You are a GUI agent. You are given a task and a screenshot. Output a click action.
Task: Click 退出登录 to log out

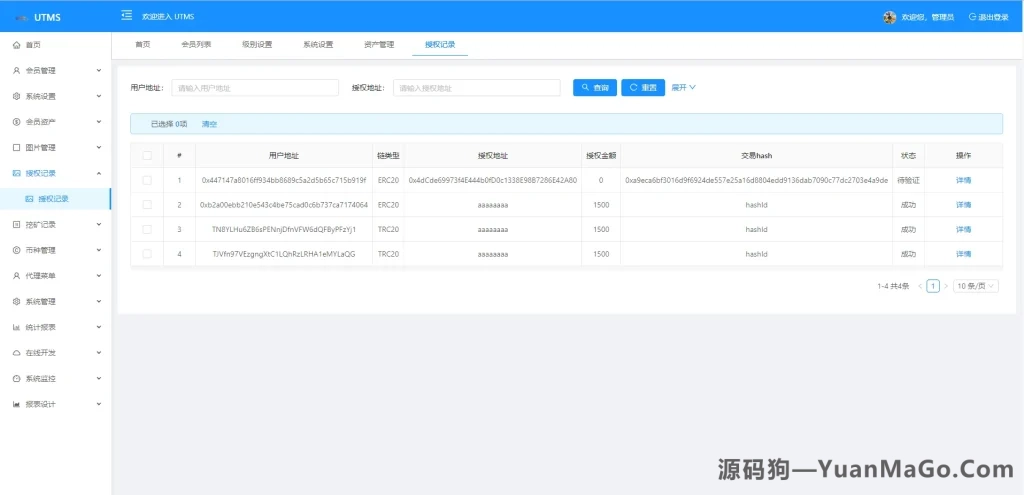pos(988,17)
